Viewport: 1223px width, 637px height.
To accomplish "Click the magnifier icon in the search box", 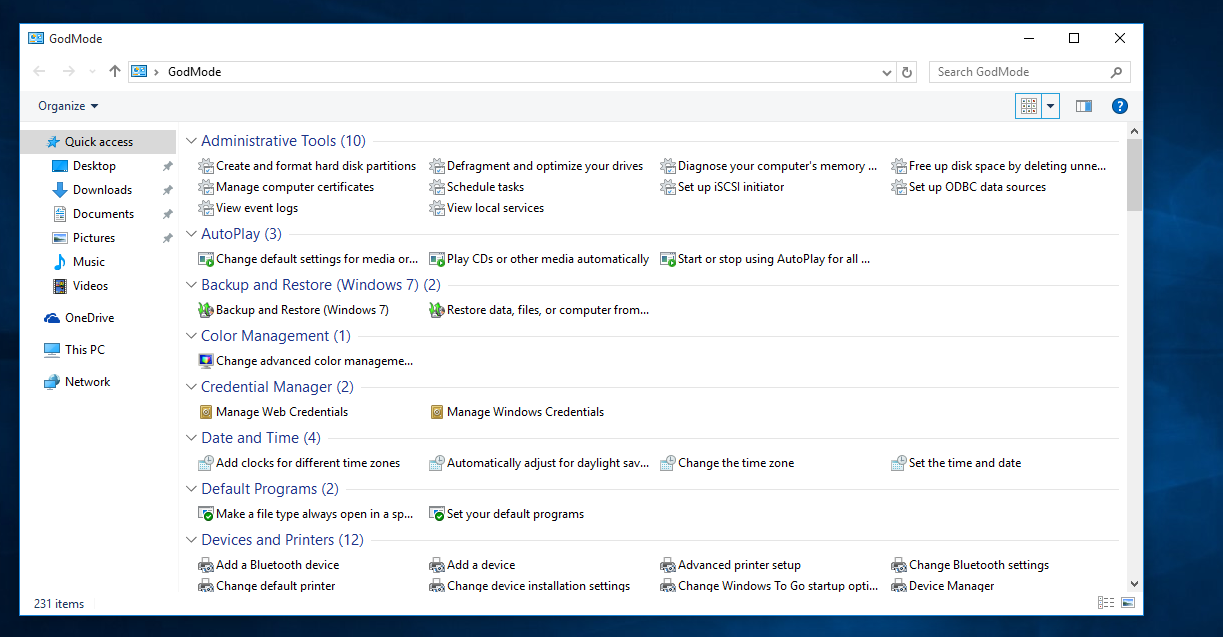I will tap(1116, 72).
